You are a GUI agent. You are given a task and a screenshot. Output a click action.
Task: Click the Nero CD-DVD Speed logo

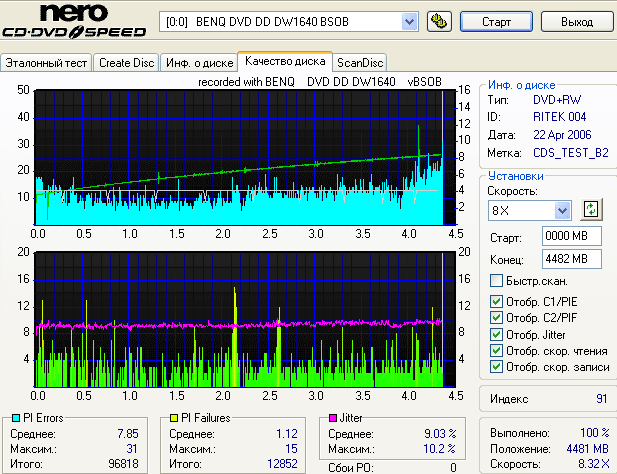pos(74,22)
